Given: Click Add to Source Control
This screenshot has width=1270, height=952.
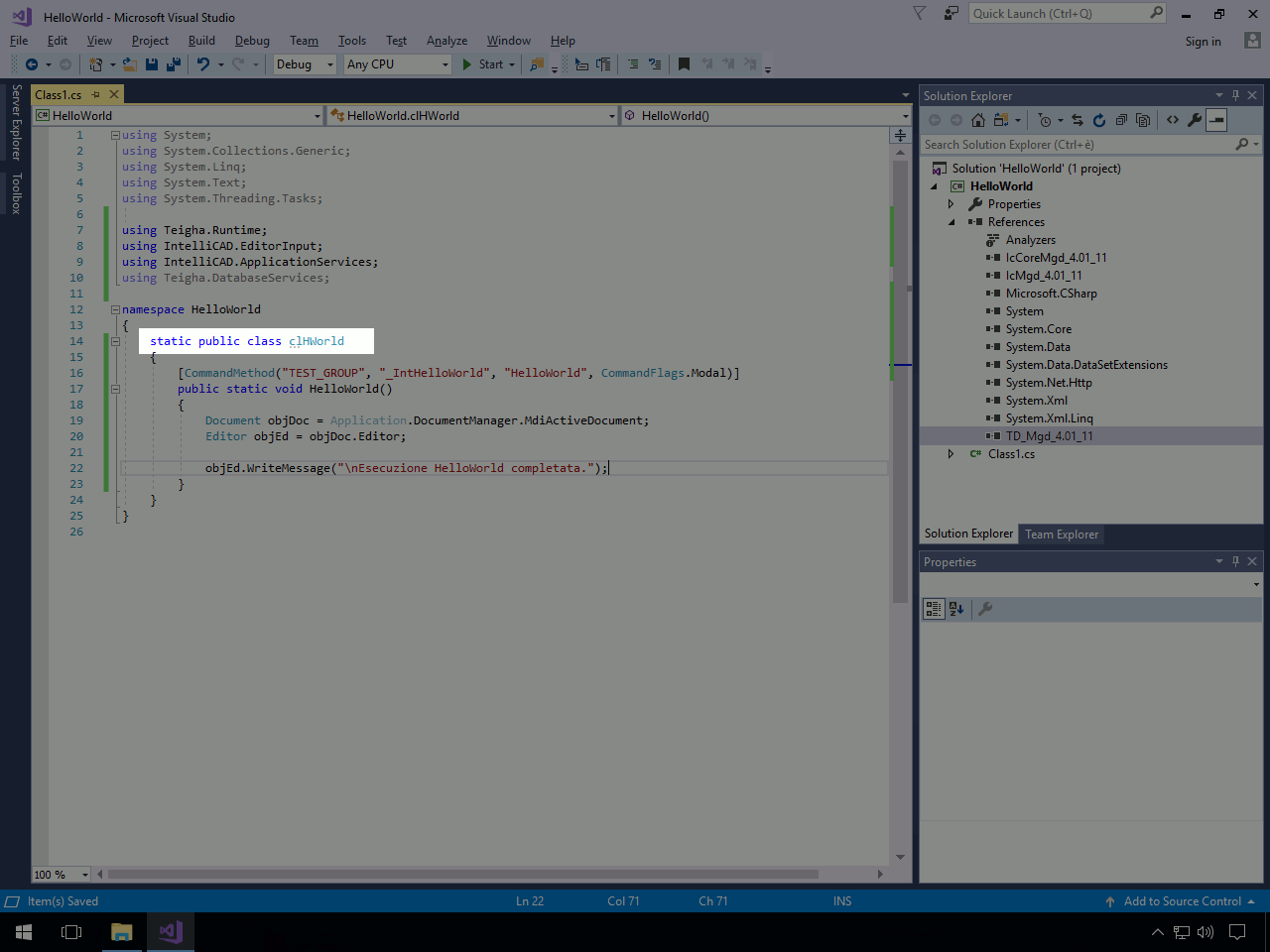Looking at the screenshot, I should 1182,901.
